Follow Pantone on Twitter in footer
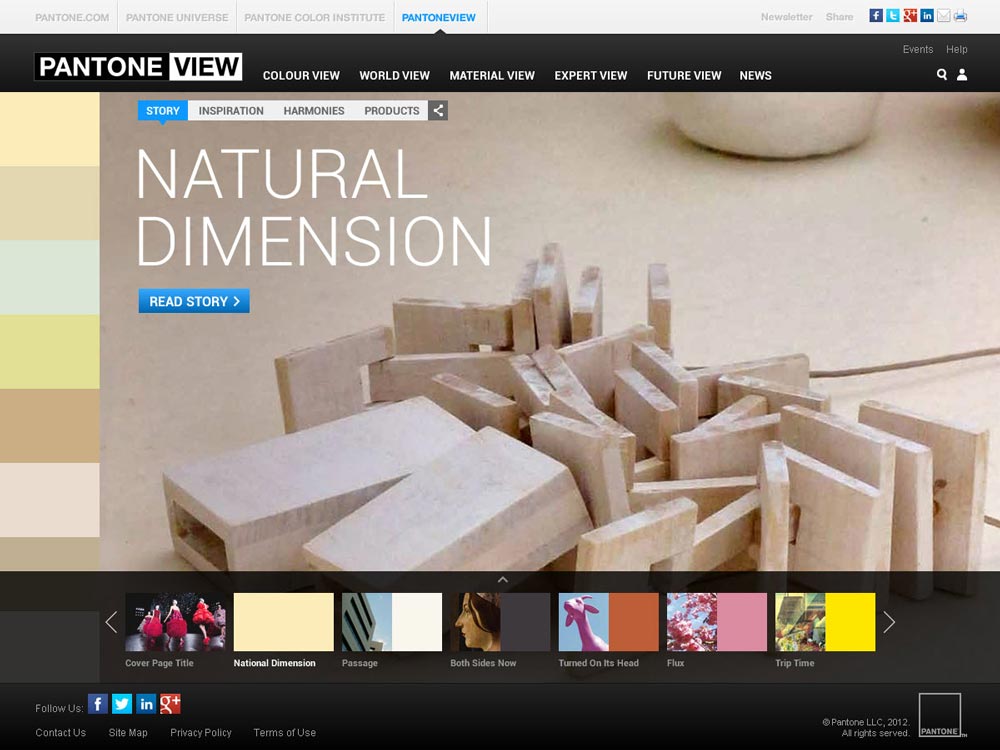This screenshot has height=750, width=1000. (x=122, y=703)
